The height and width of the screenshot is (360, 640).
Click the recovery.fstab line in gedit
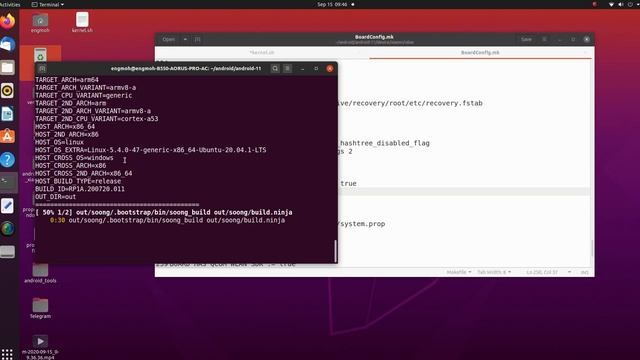pyautogui.click(x=411, y=103)
